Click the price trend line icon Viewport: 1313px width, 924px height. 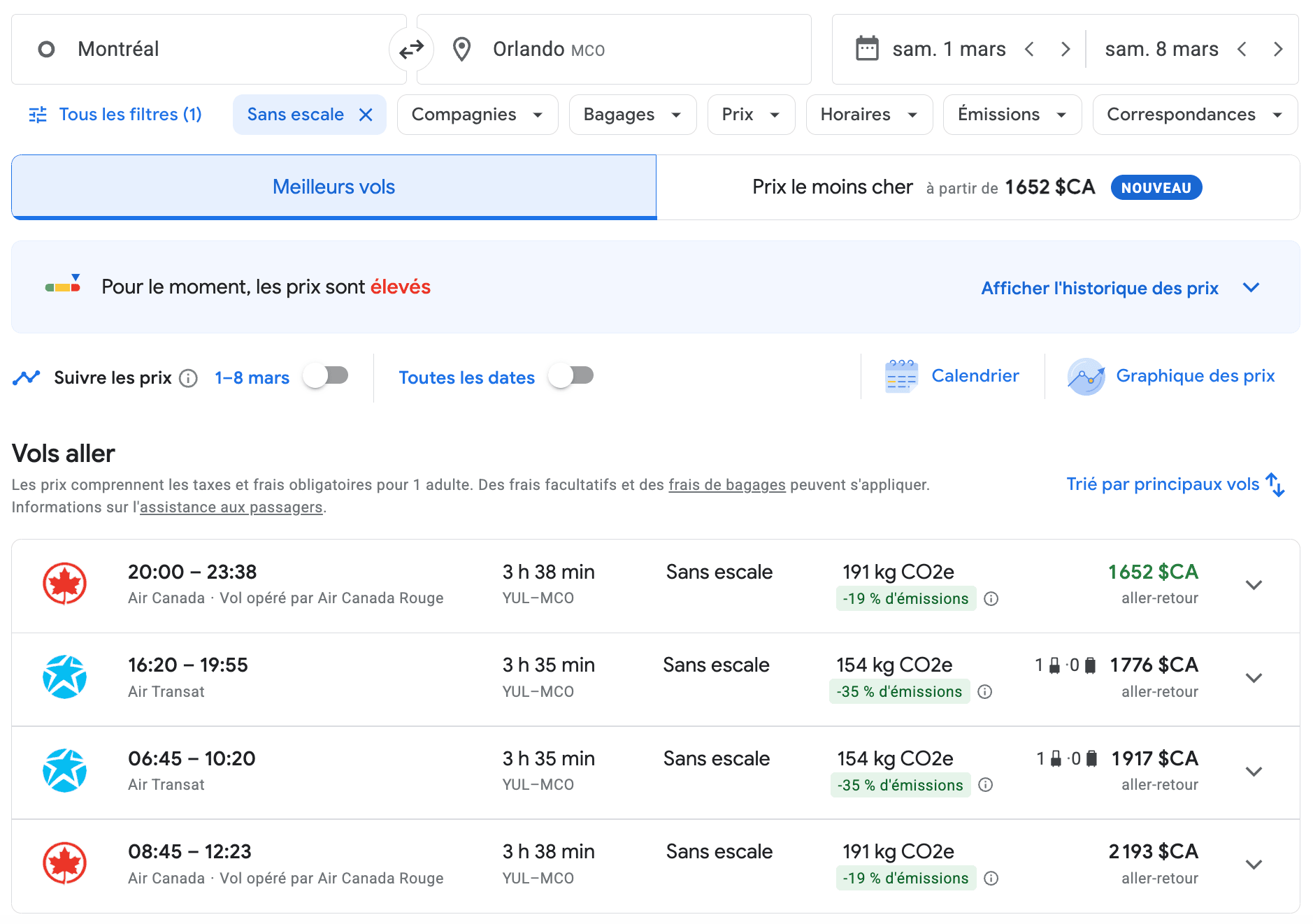[27, 377]
